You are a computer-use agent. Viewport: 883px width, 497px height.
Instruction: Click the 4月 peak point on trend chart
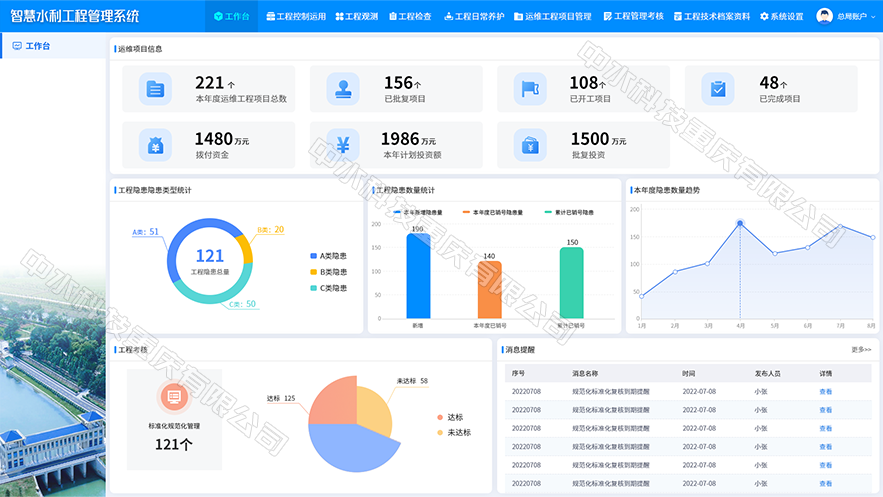pyautogui.click(x=740, y=223)
